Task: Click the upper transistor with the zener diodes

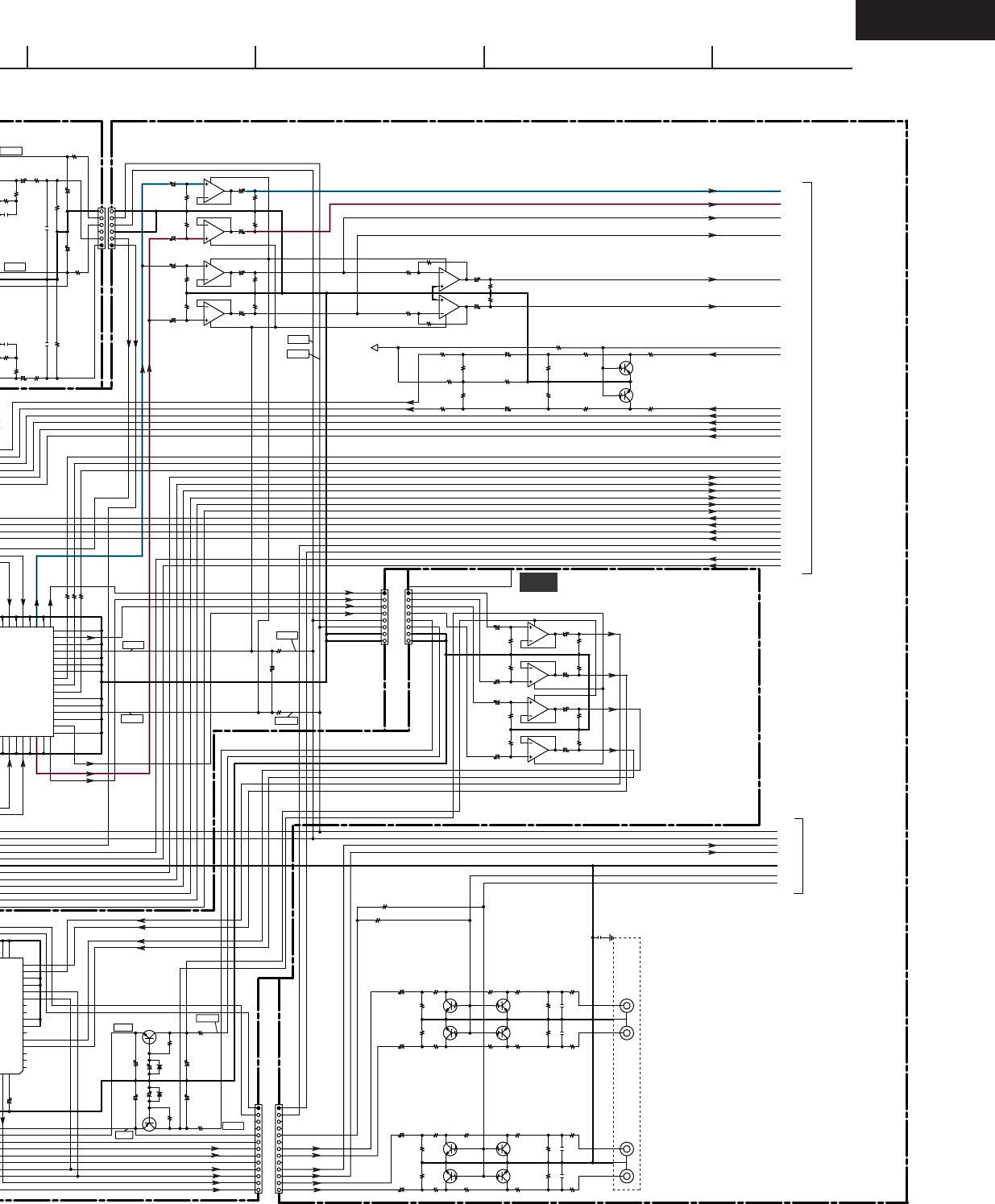Action: 149,1037
